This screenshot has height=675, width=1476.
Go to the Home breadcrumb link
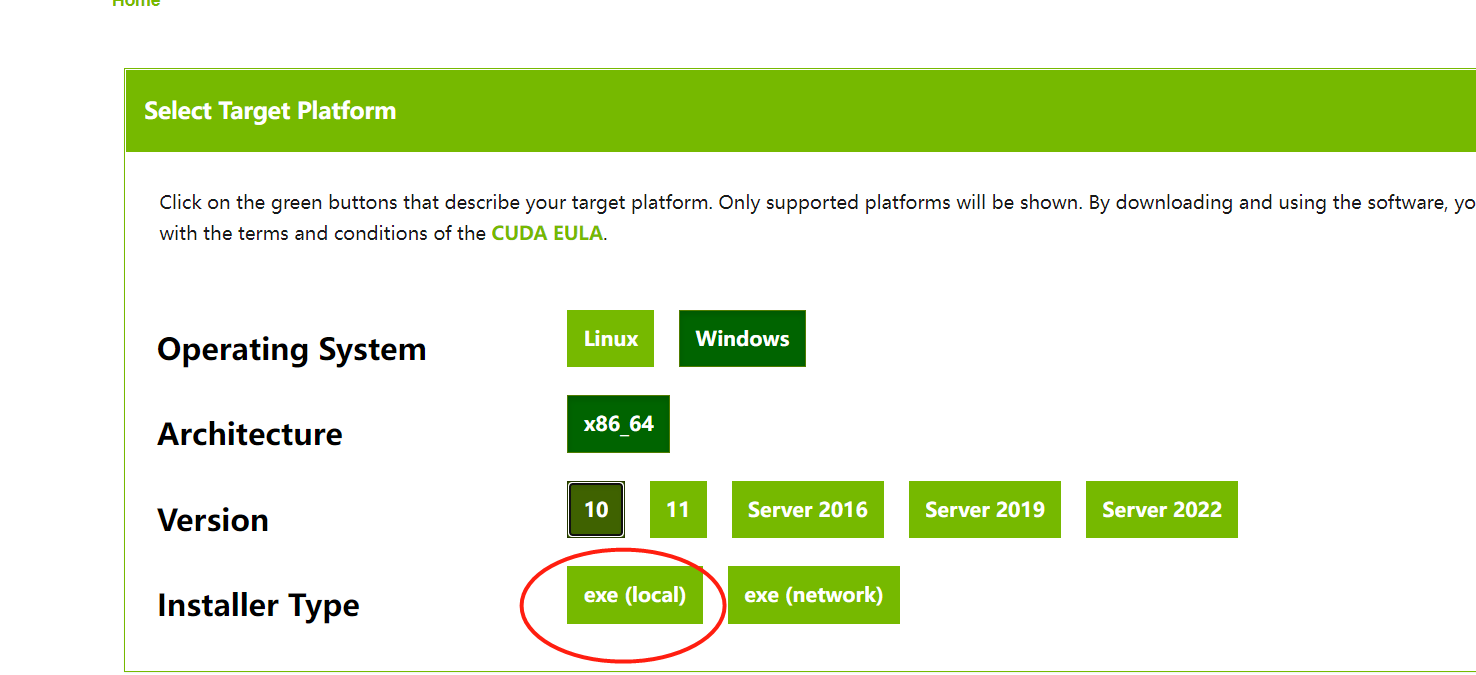click(136, 3)
